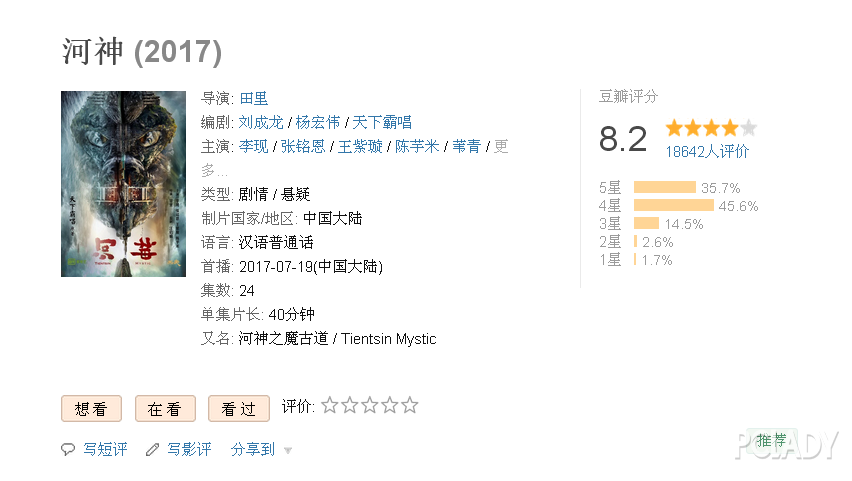Rate three stars in 评价 row
The height and width of the screenshot is (481, 852).
(x=370, y=405)
